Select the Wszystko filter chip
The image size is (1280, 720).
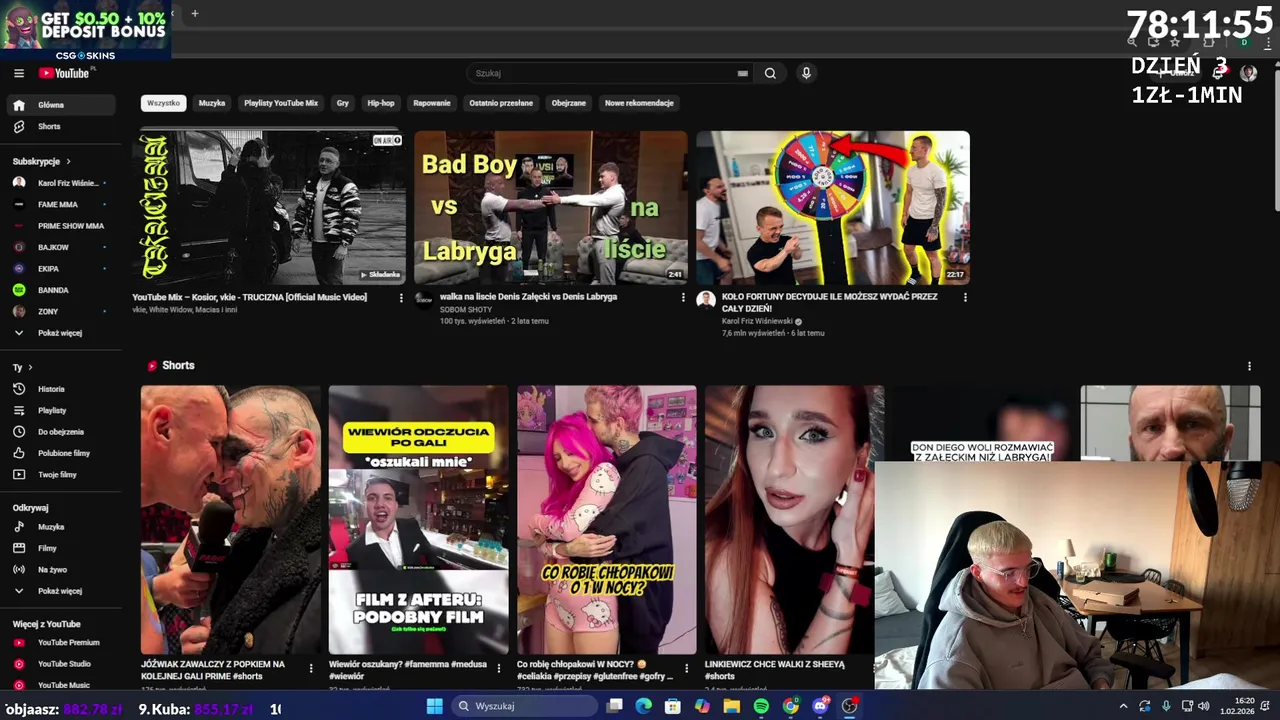tap(163, 103)
